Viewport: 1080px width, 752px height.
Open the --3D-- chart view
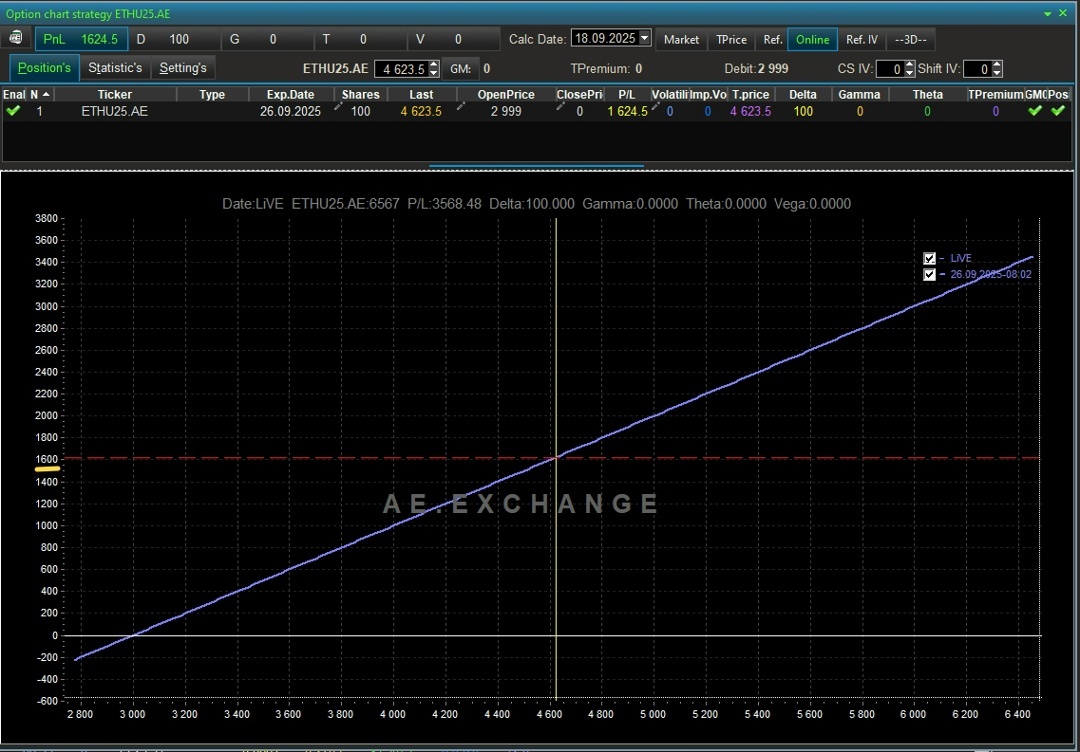point(911,40)
